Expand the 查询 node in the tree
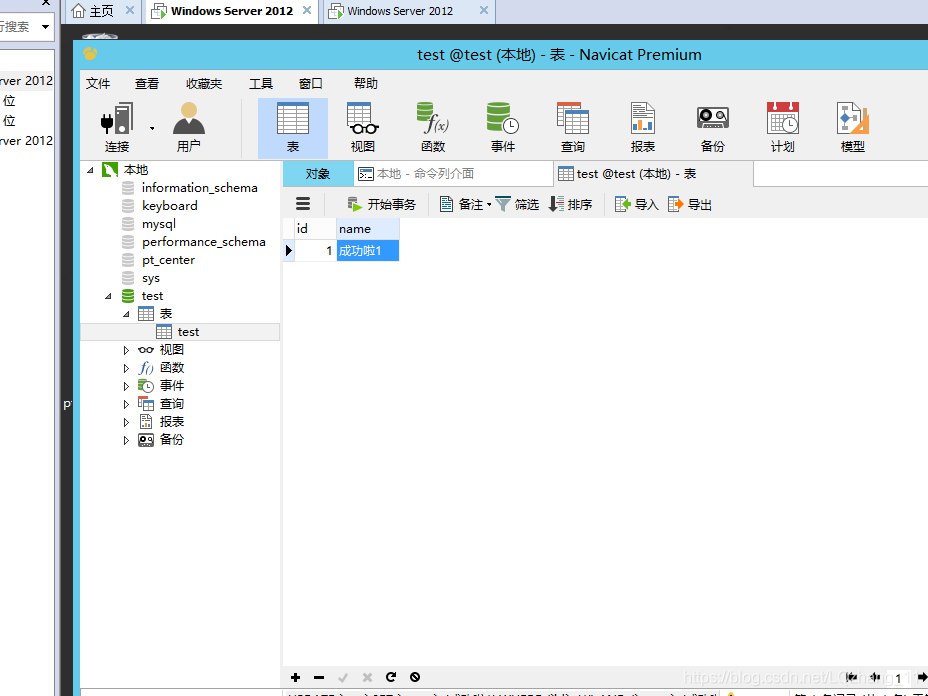928x696 pixels. [x=126, y=404]
